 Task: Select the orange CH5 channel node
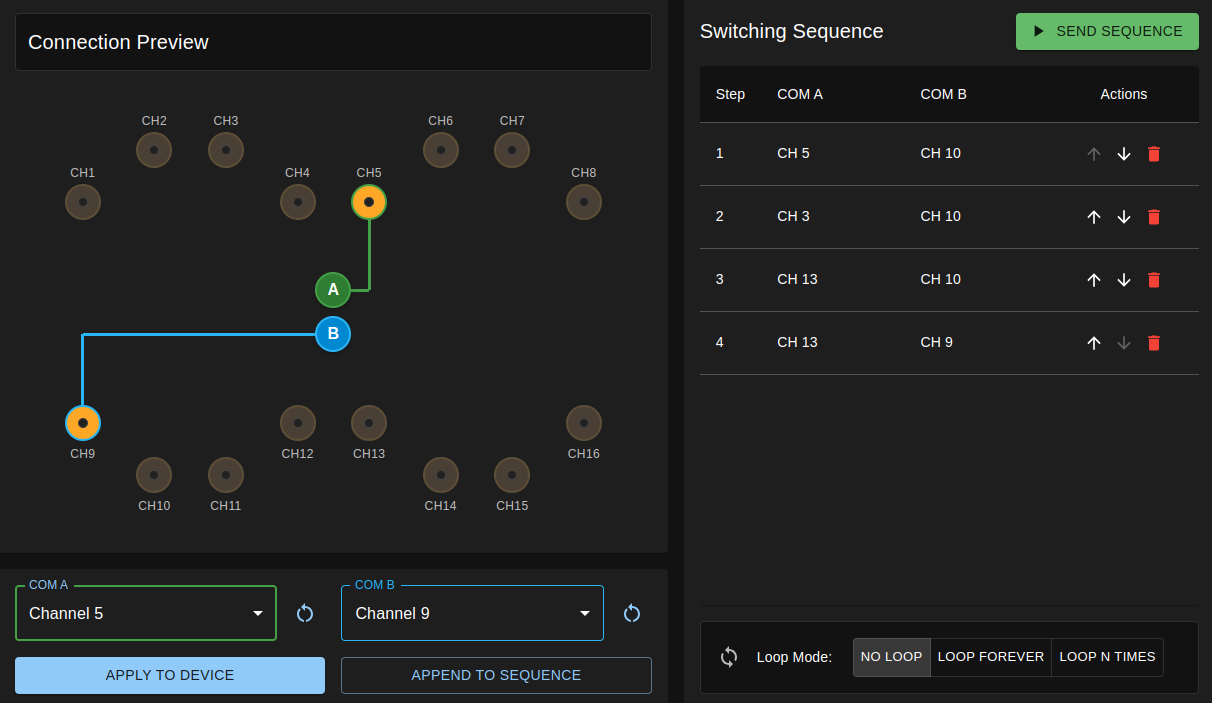click(x=369, y=202)
